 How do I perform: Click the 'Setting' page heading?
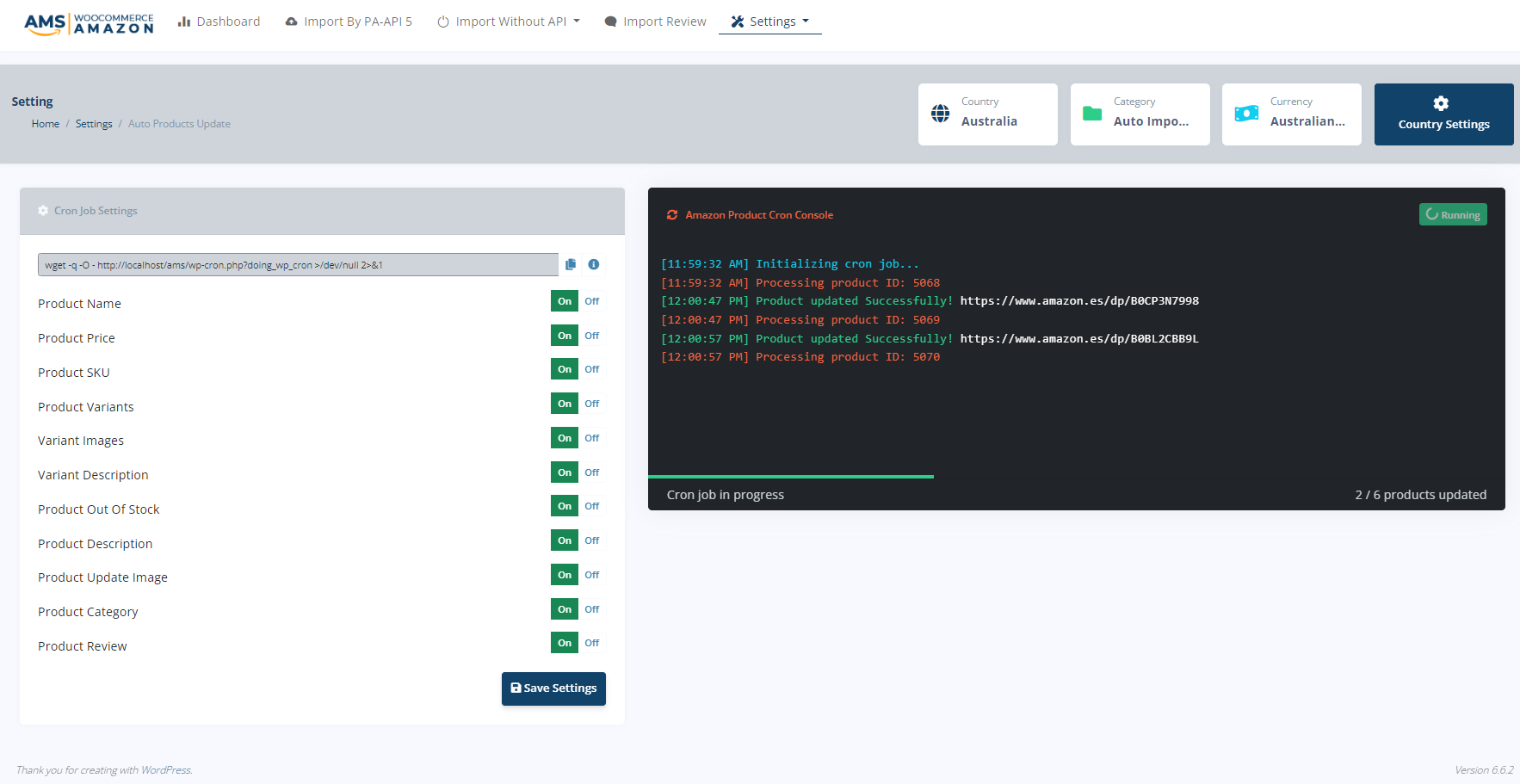[x=32, y=102]
